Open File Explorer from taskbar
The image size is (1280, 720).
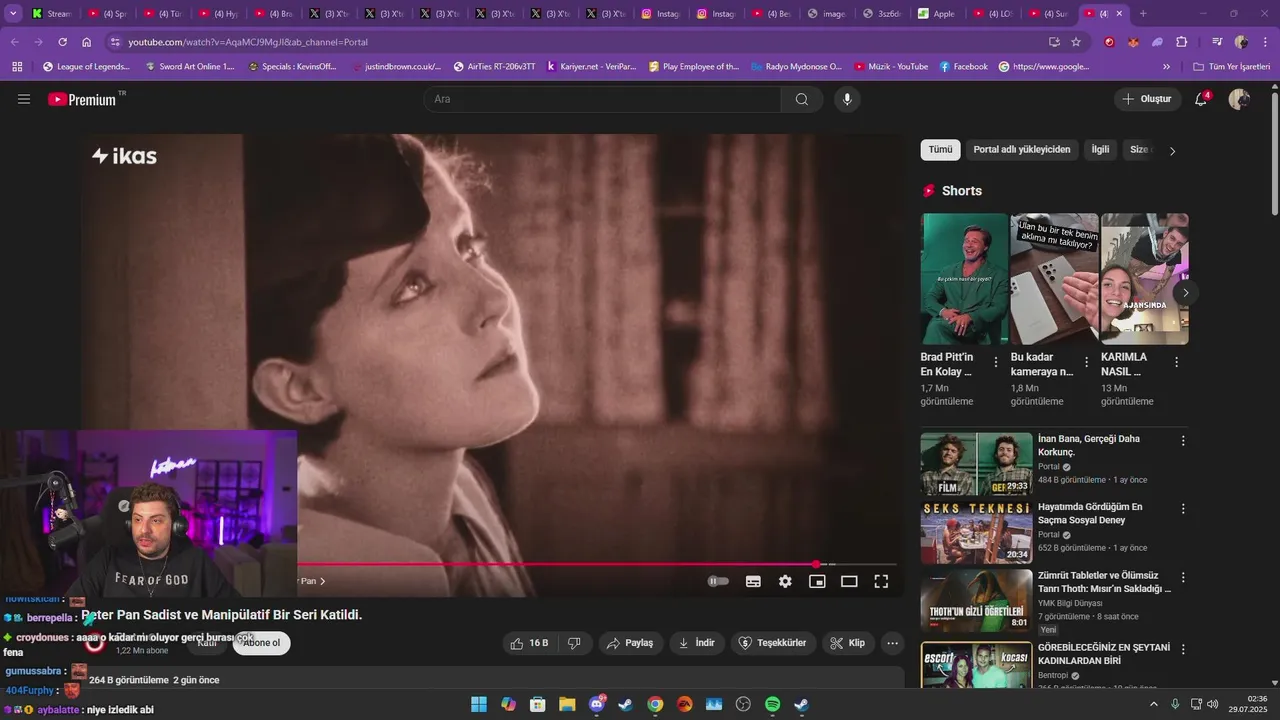coord(567,704)
